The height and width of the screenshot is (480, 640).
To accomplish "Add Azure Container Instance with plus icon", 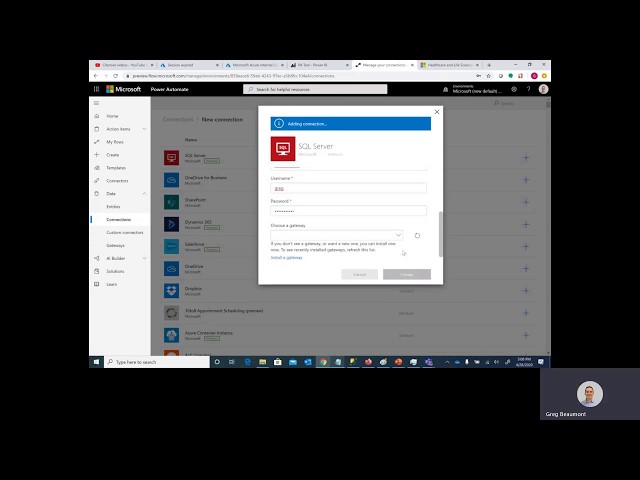I will pos(526,335).
